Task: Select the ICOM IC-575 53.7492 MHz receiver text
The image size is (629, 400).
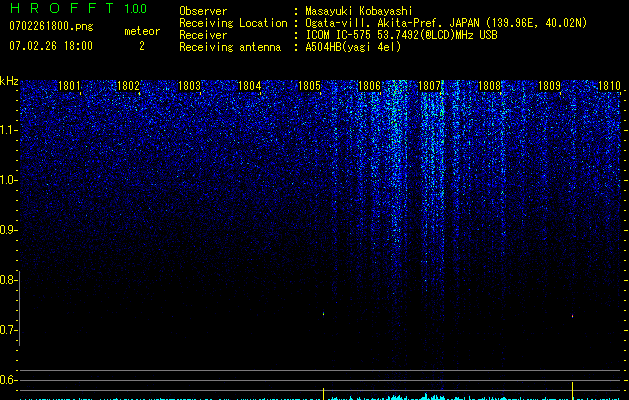Action: (x=401, y=35)
